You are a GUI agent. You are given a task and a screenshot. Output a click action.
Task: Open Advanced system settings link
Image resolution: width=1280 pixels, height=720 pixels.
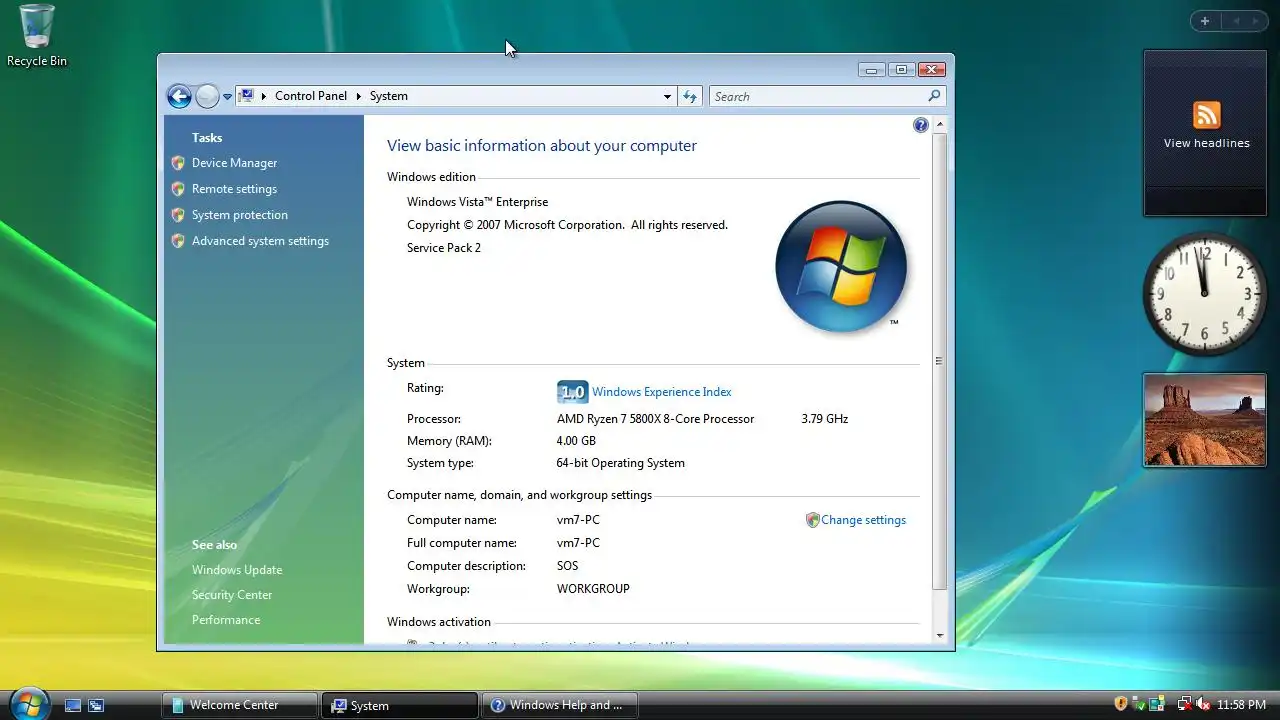tap(260, 241)
